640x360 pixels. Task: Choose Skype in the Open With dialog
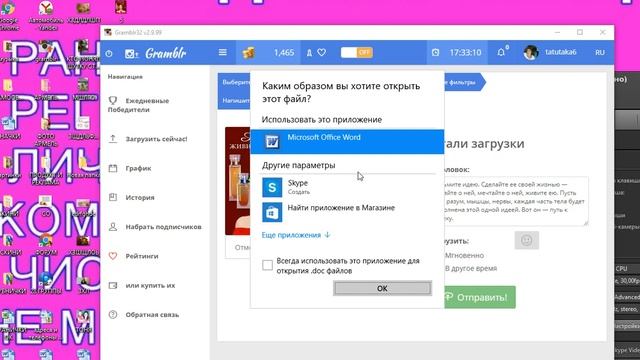pos(347,187)
